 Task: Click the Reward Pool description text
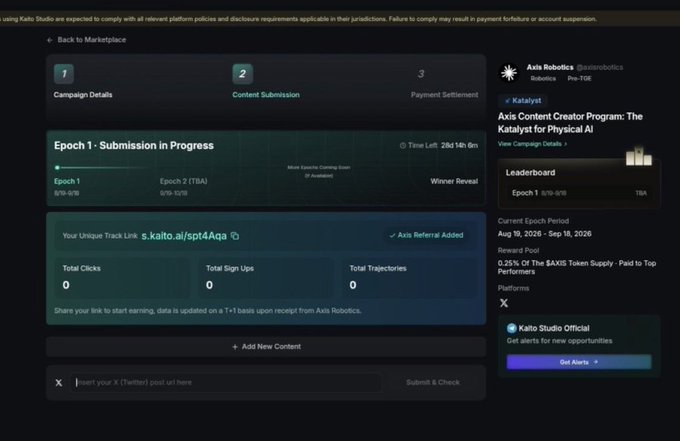(x=577, y=268)
